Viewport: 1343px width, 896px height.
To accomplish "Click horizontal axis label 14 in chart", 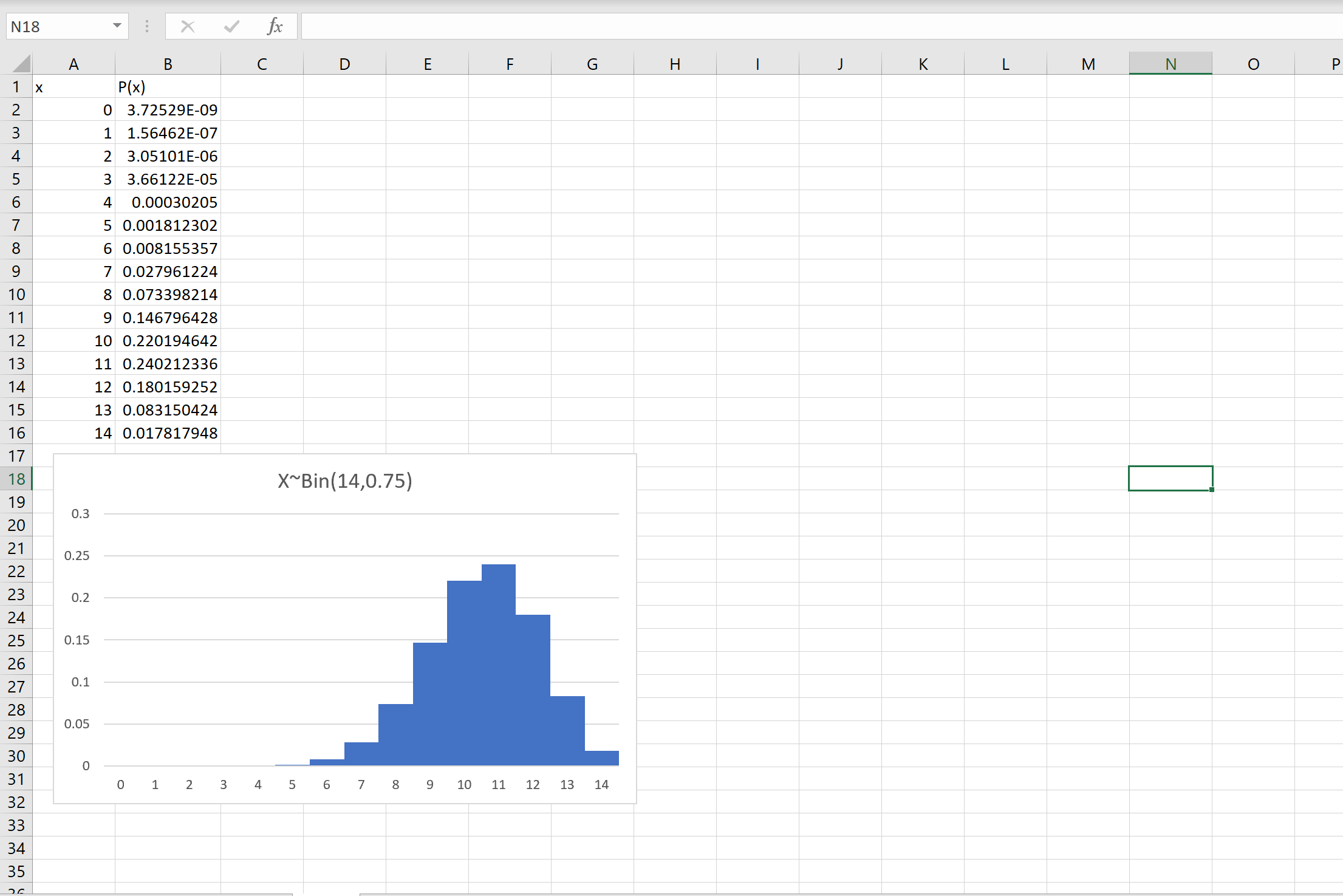I will pos(601,785).
